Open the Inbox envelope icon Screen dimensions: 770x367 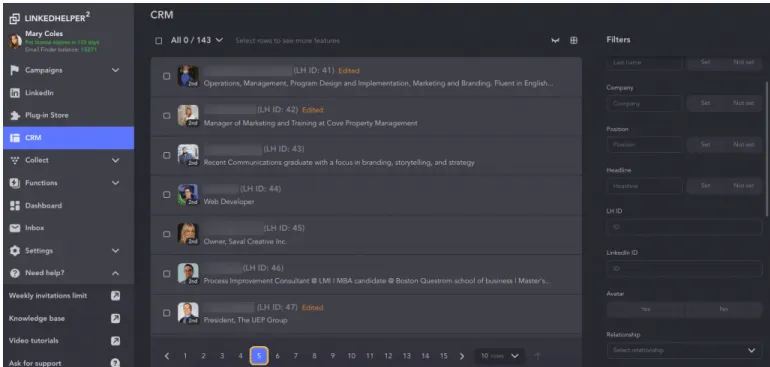tap(15, 228)
